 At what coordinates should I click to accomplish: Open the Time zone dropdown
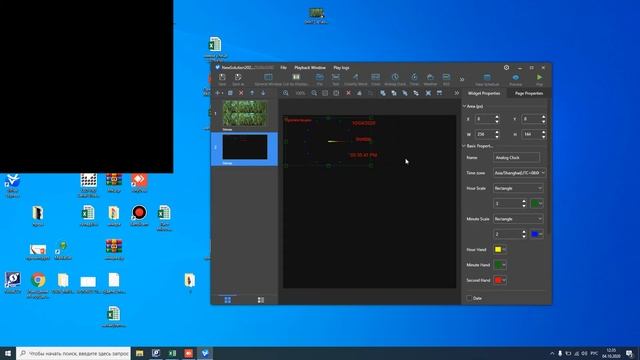click(519, 173)
